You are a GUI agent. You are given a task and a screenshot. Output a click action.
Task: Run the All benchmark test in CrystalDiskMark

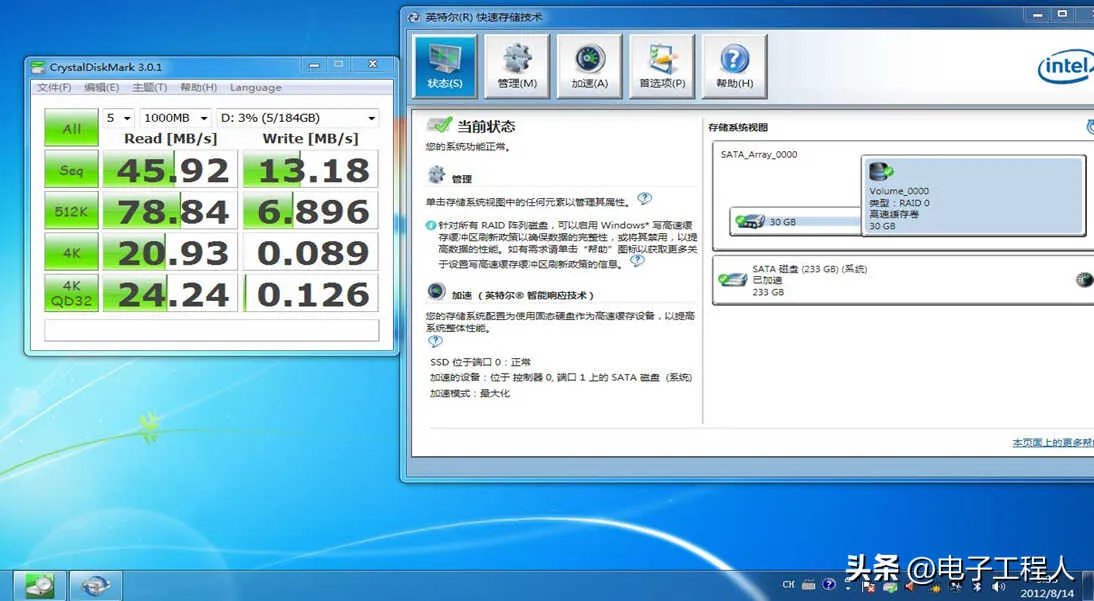click(71, 128)
